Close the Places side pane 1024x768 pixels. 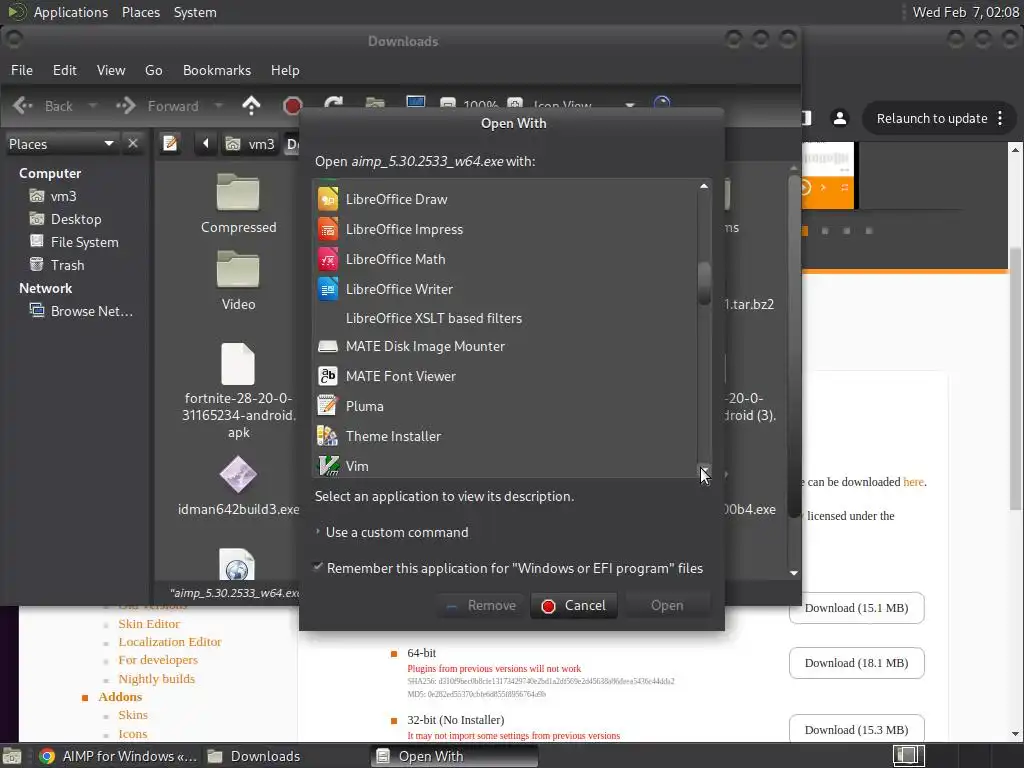(133, 143)
